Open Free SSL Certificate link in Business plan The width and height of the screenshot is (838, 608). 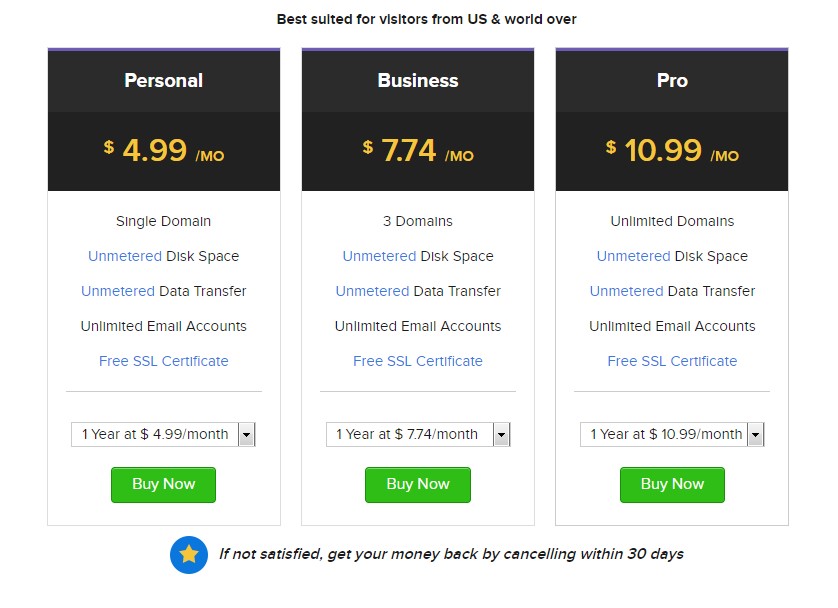tap(418, 361)
